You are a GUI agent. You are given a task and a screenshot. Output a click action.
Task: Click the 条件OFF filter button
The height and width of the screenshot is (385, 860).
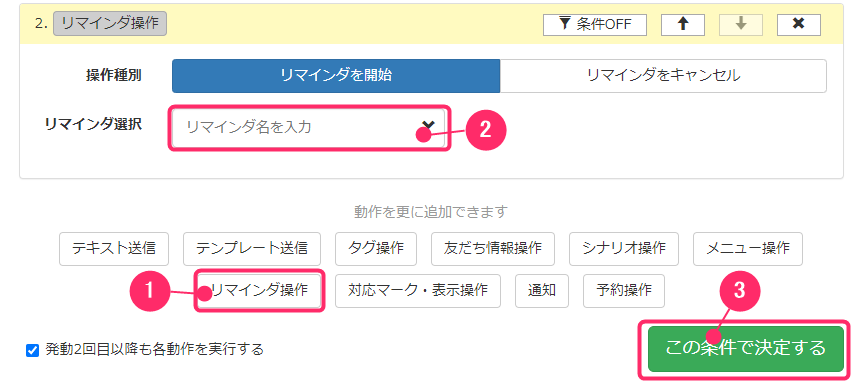coord(595,25)
